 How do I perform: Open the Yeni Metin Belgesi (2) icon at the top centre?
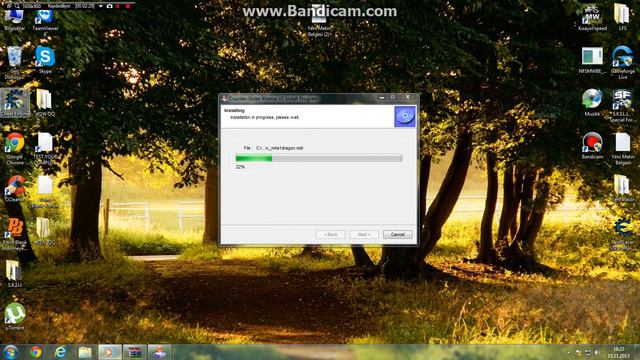(319, 21)
